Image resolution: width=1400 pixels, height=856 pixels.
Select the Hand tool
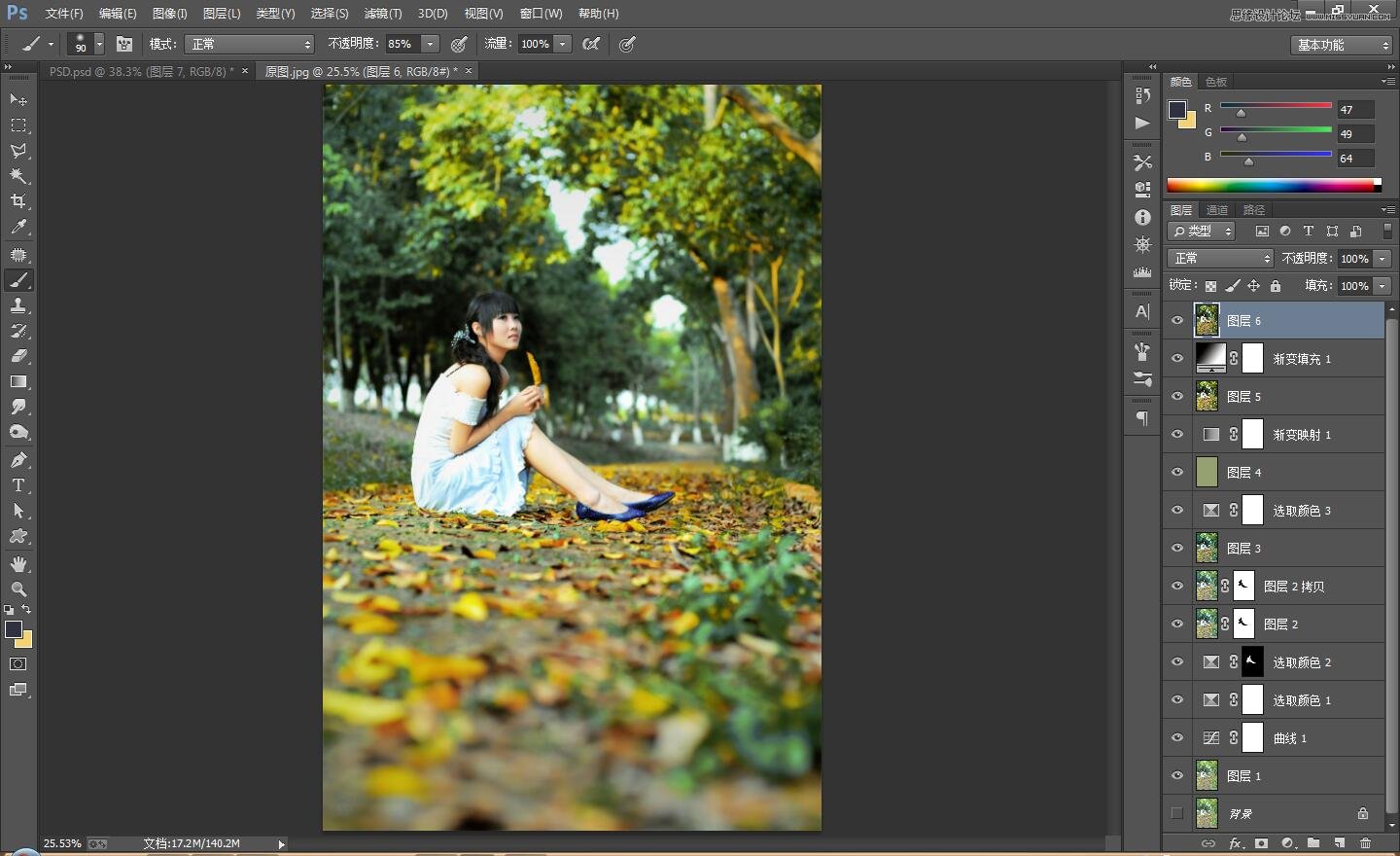[18, 564]
